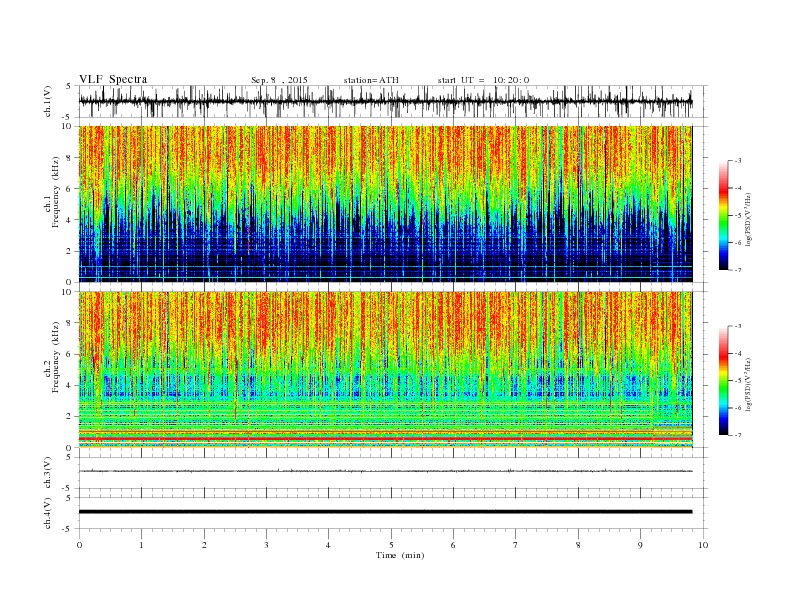Click the "5" tick on ch.1(V) axis
This screenshot has width=792, height=612.
coord(70,86)
